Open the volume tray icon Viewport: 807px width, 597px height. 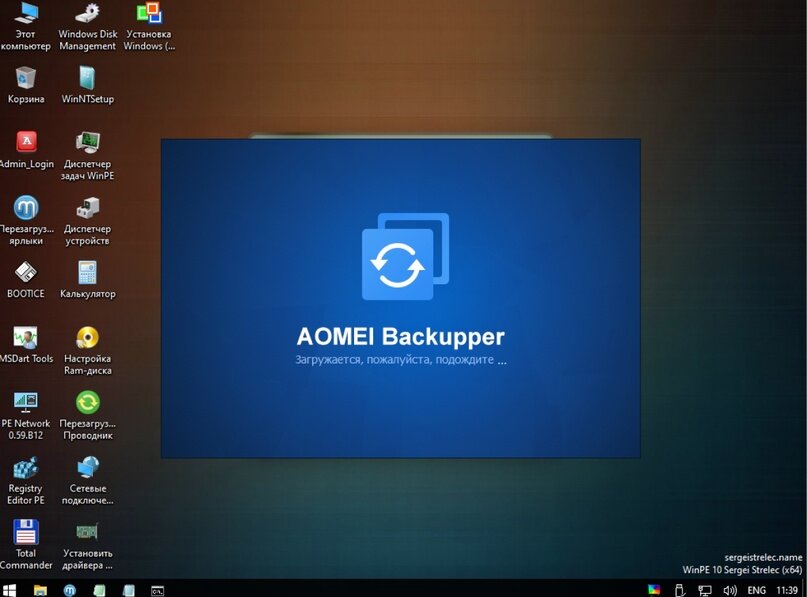click(730, 590)
